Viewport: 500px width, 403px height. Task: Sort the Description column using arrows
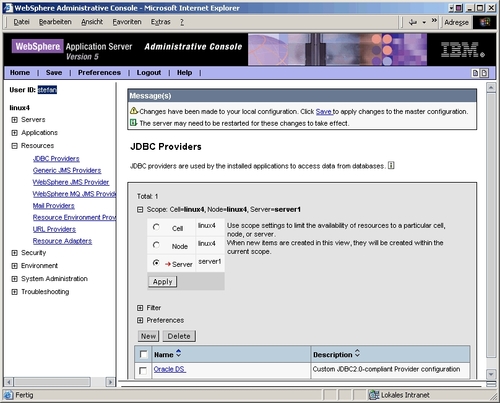[x=357, y=353]
